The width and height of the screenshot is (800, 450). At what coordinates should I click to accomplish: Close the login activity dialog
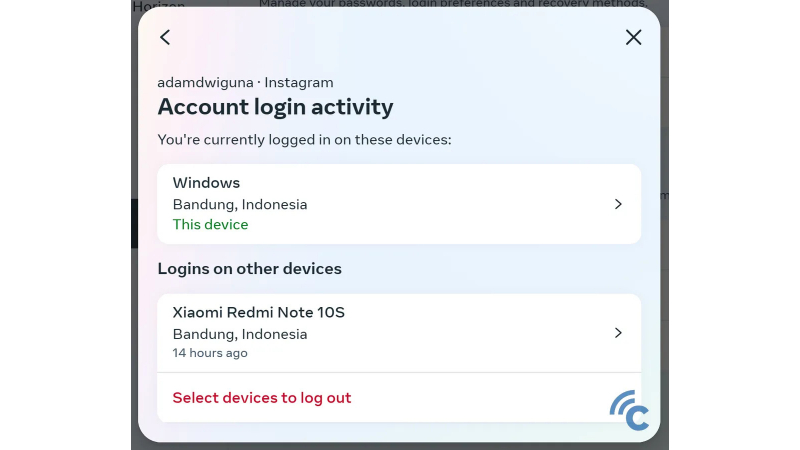tap(633, 37)
